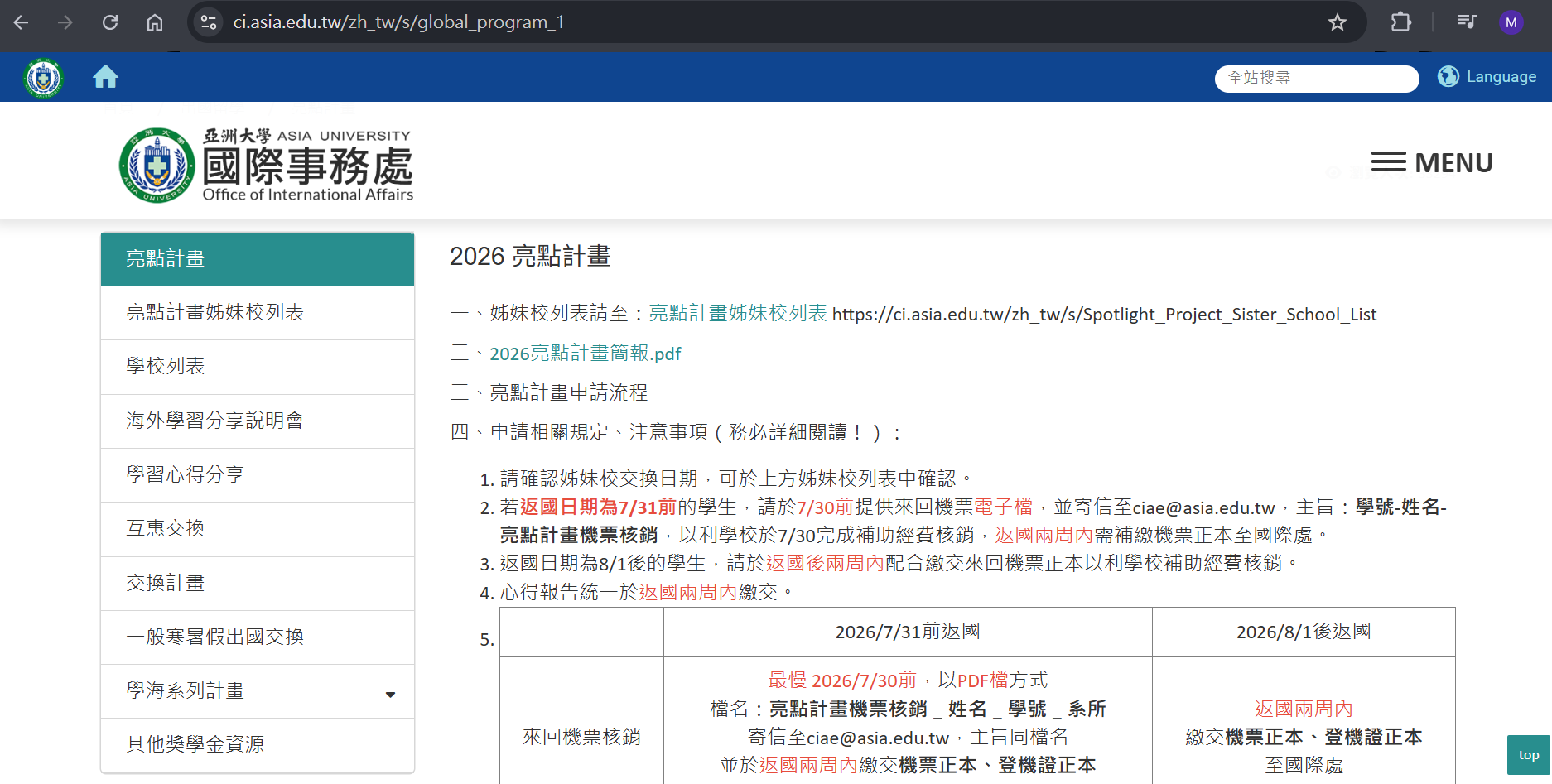Open the Language selector
The height and width of the screenshot is (784, 1552).
click(x=1487, y=77)
